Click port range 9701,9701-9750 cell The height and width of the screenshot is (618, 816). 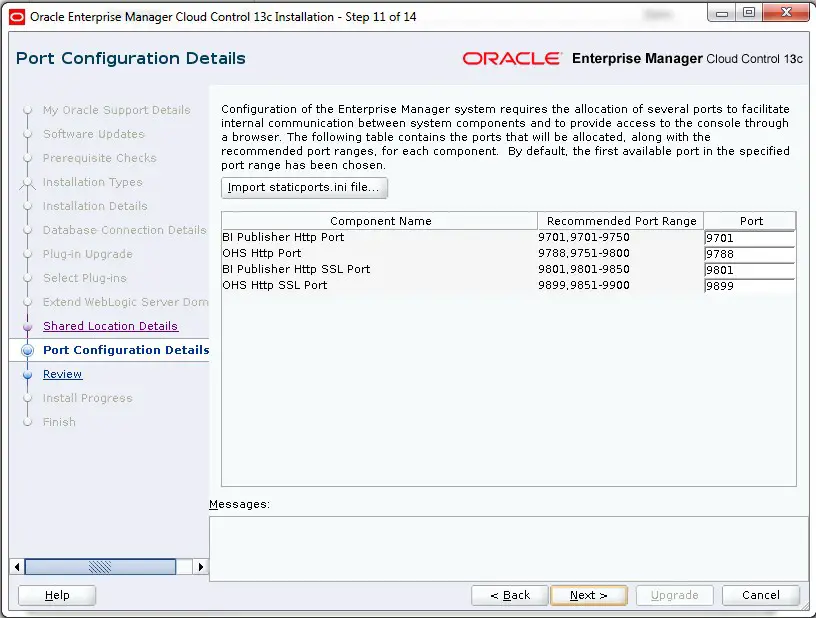tap(584, 237)
